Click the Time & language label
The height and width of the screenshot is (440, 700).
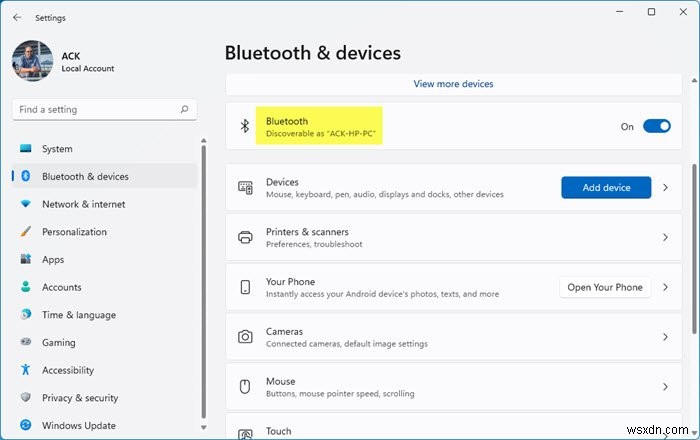pos(79,315)
